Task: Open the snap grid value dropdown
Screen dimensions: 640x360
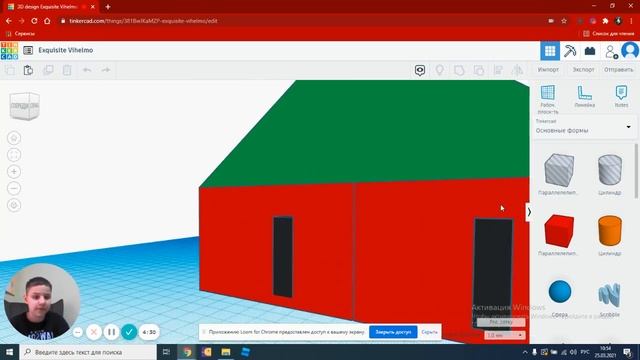Action: [504, 335]
